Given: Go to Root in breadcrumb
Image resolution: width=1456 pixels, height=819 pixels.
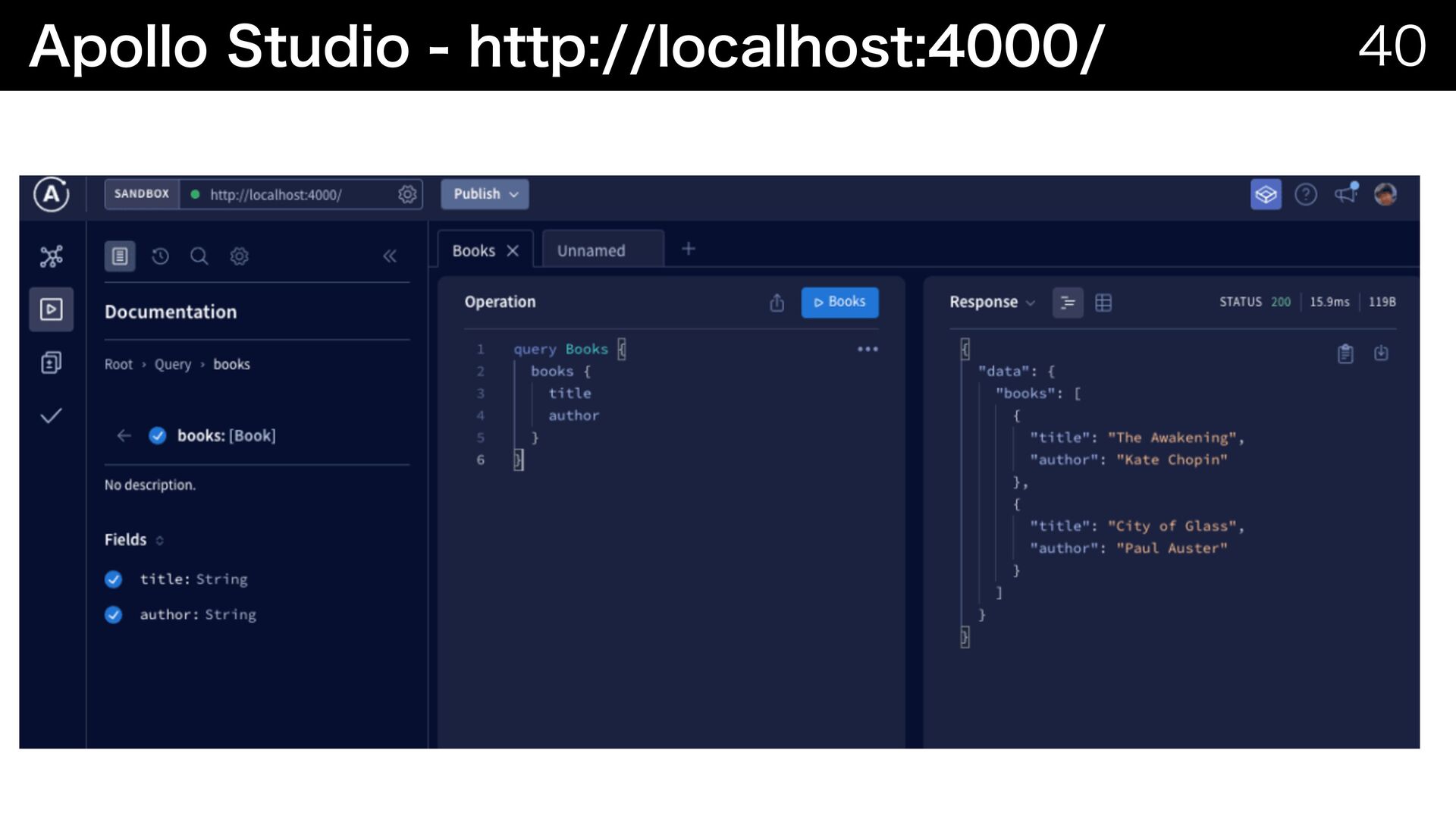Looking at the screenshot, I should click(118, 365).
